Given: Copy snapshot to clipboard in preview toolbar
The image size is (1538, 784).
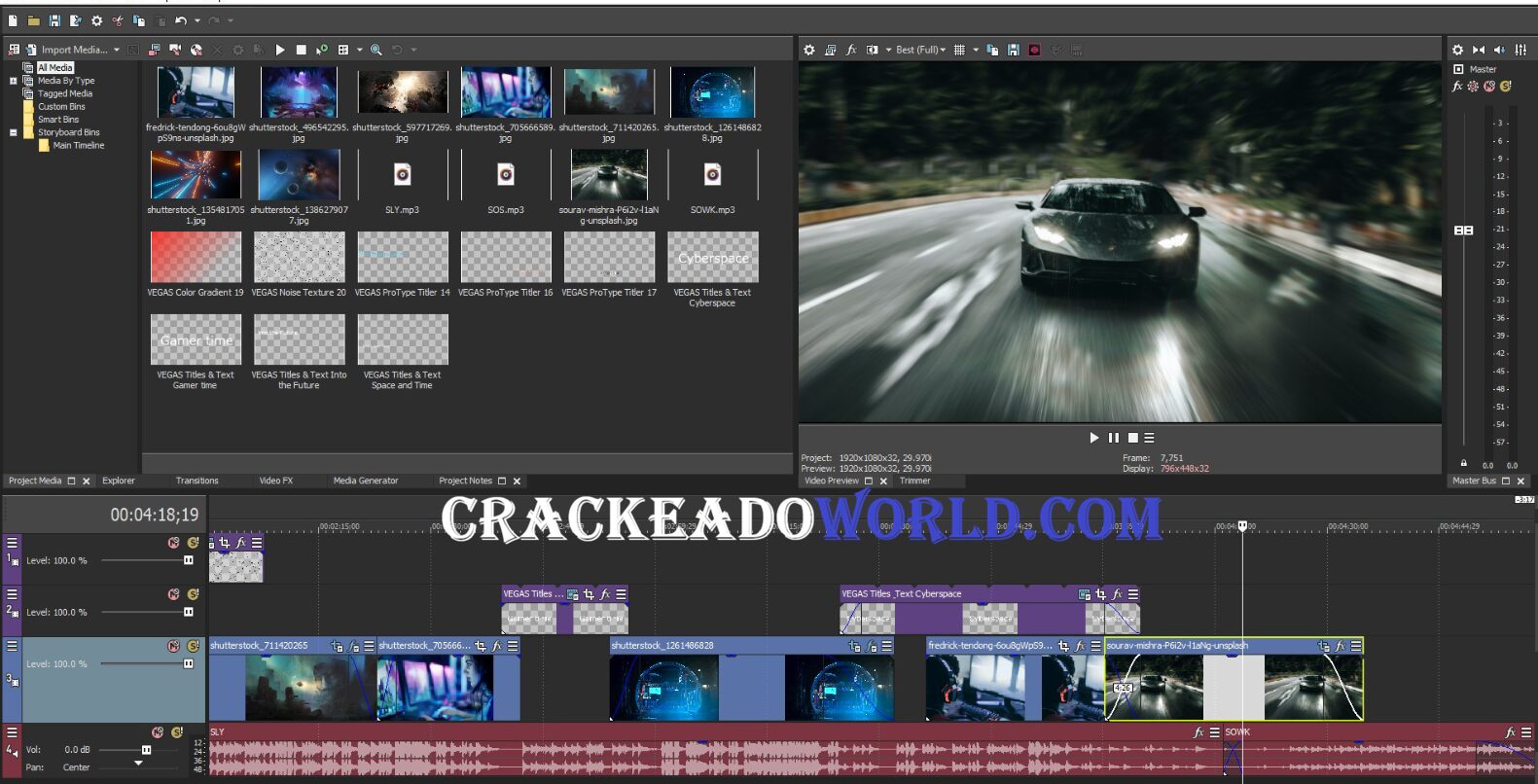Looking at the screenshot, I should click(x=992, y=50).
